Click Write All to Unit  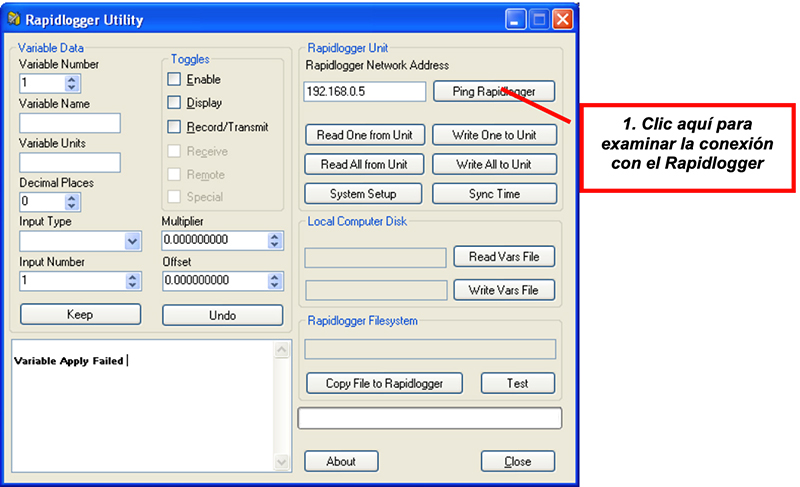pos(494,164)
